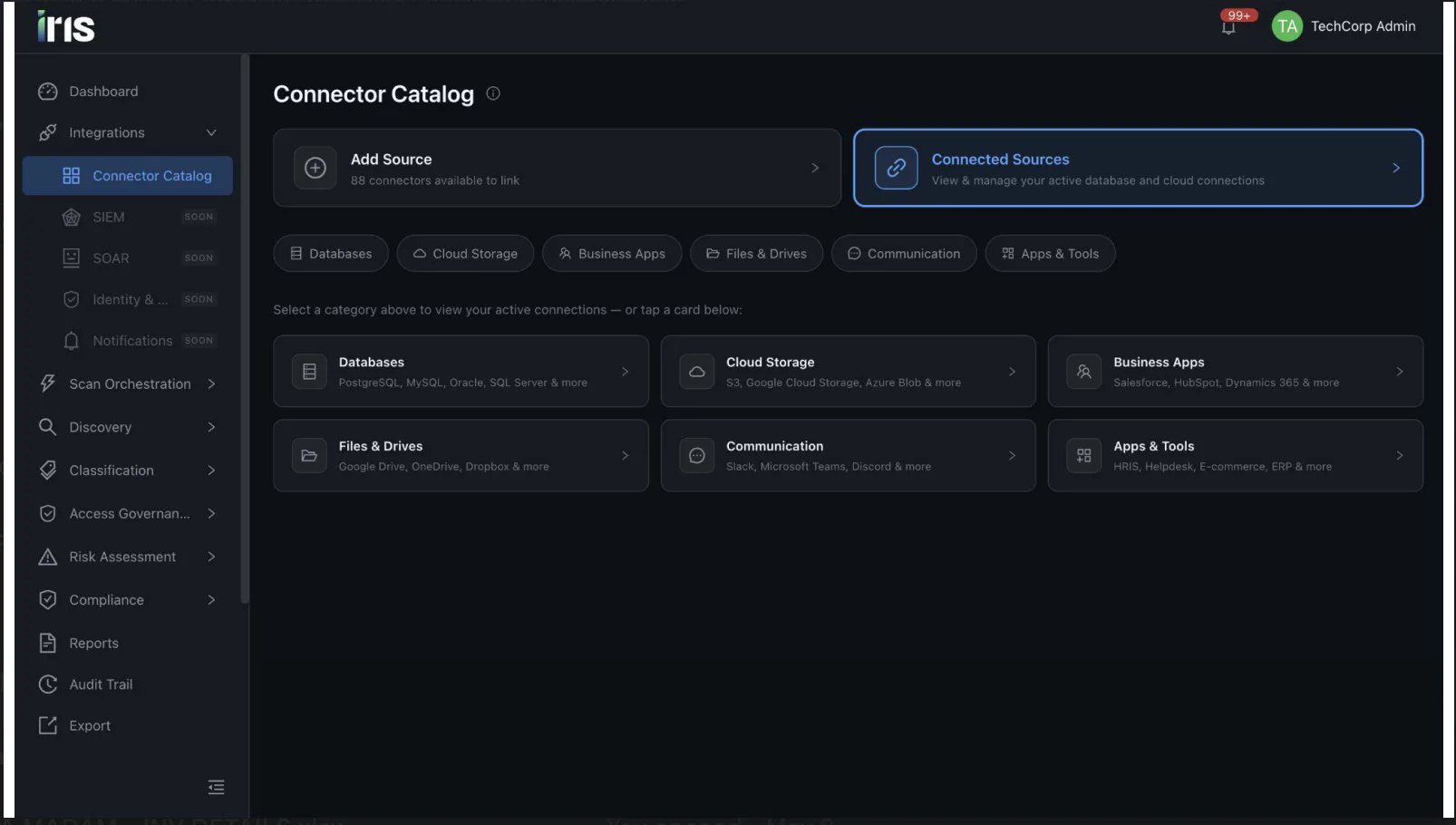The height and width of the screenshot is (825, 1456).
Task: Click the plus icon in Add Source
Action: tap(315, 168)
